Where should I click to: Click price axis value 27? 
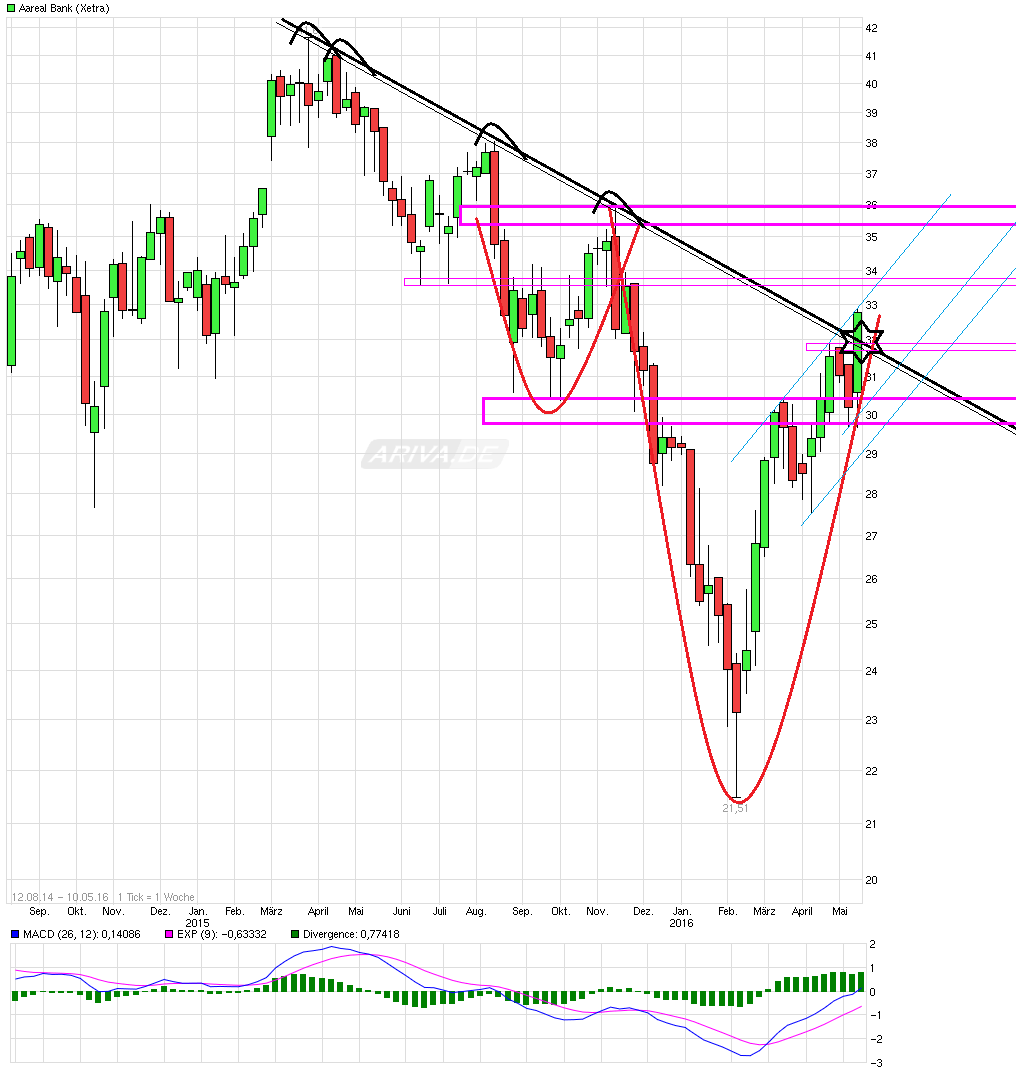871,536
